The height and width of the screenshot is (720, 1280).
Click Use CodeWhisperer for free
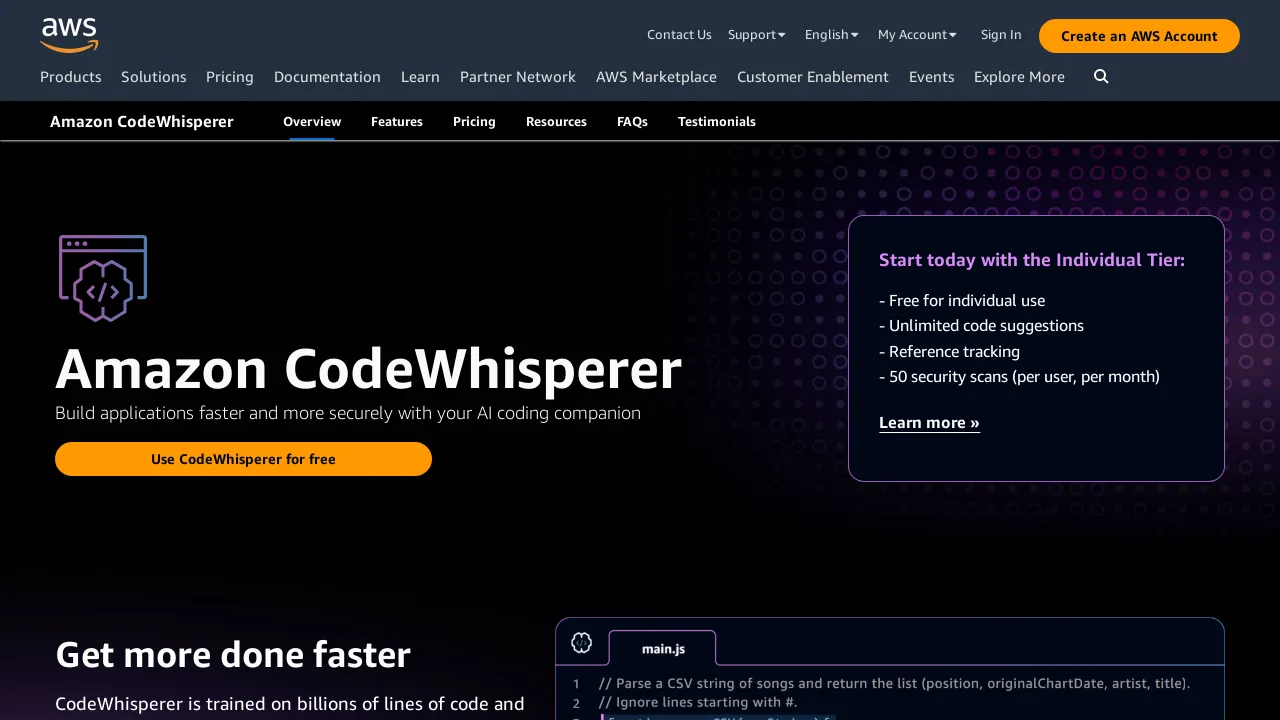[x=243, y=459]
